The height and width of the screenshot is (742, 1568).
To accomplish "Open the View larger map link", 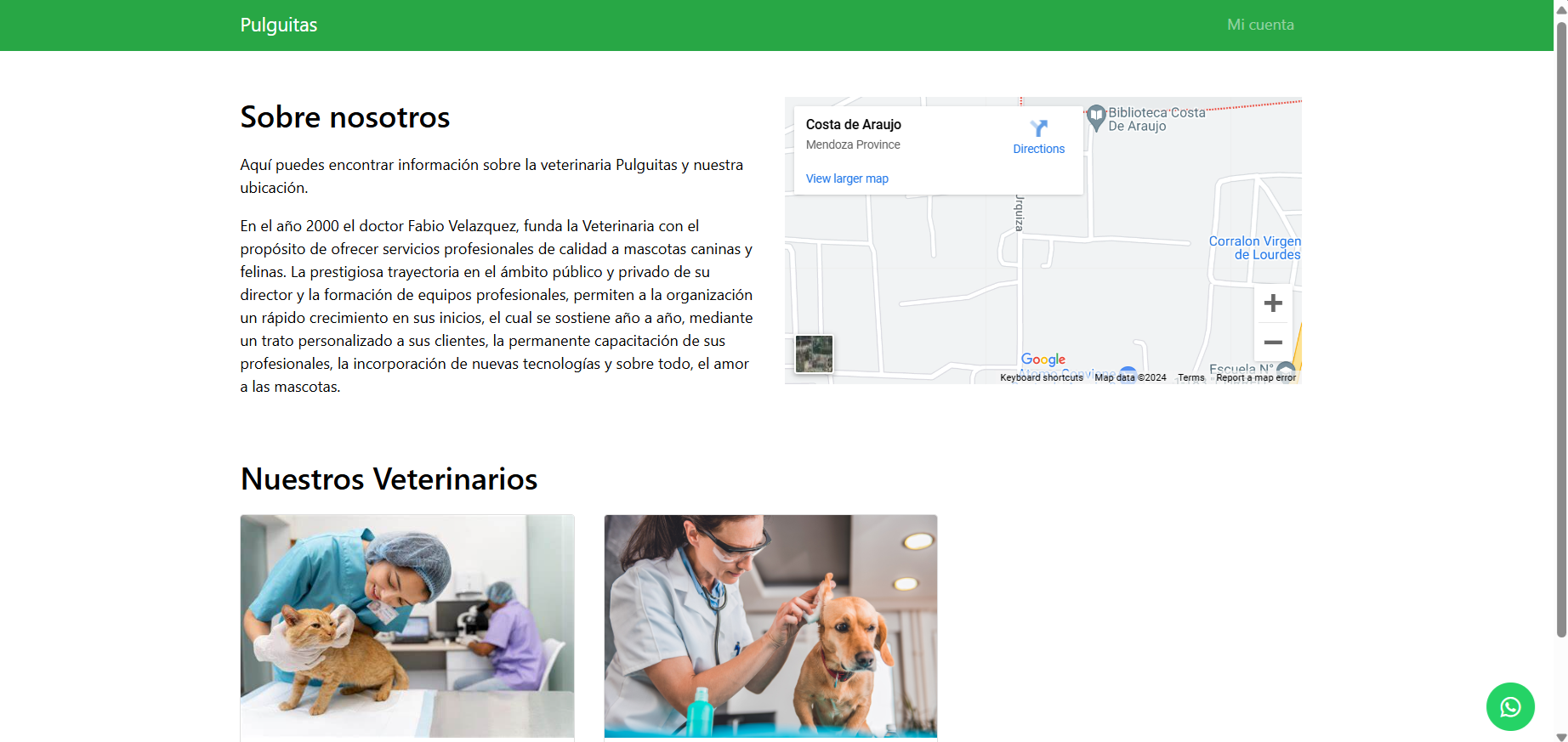I will (847, 178).
